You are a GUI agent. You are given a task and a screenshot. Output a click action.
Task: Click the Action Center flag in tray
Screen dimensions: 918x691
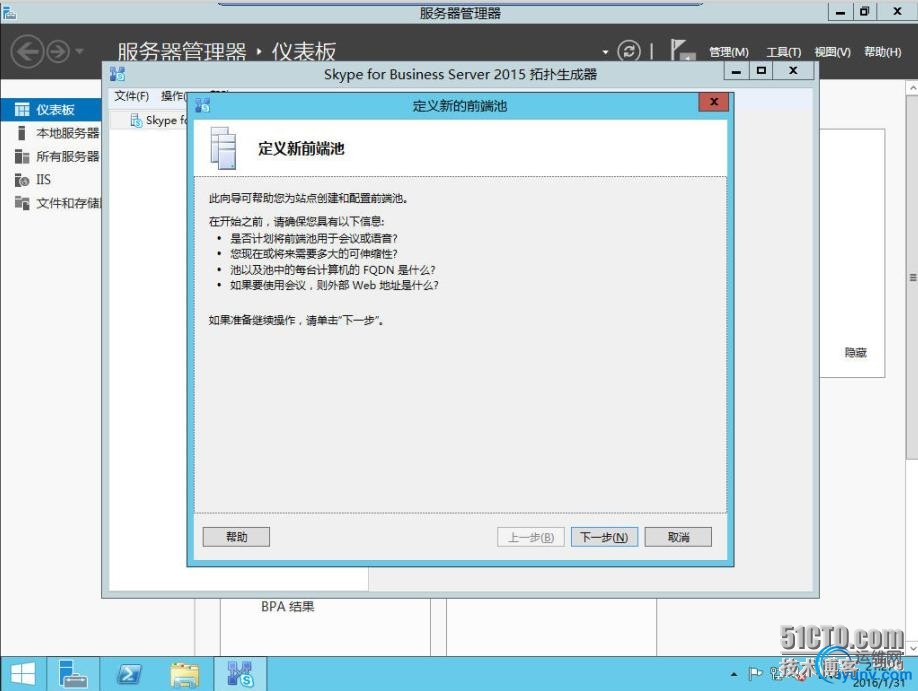755,674
